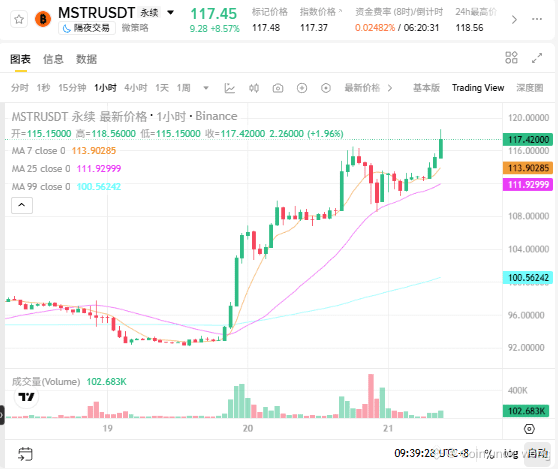Viewport: 558px width, 469px height.
Task: Open the MSTRUSDT pair selector dropdown arrow
Action: point(170,13)
